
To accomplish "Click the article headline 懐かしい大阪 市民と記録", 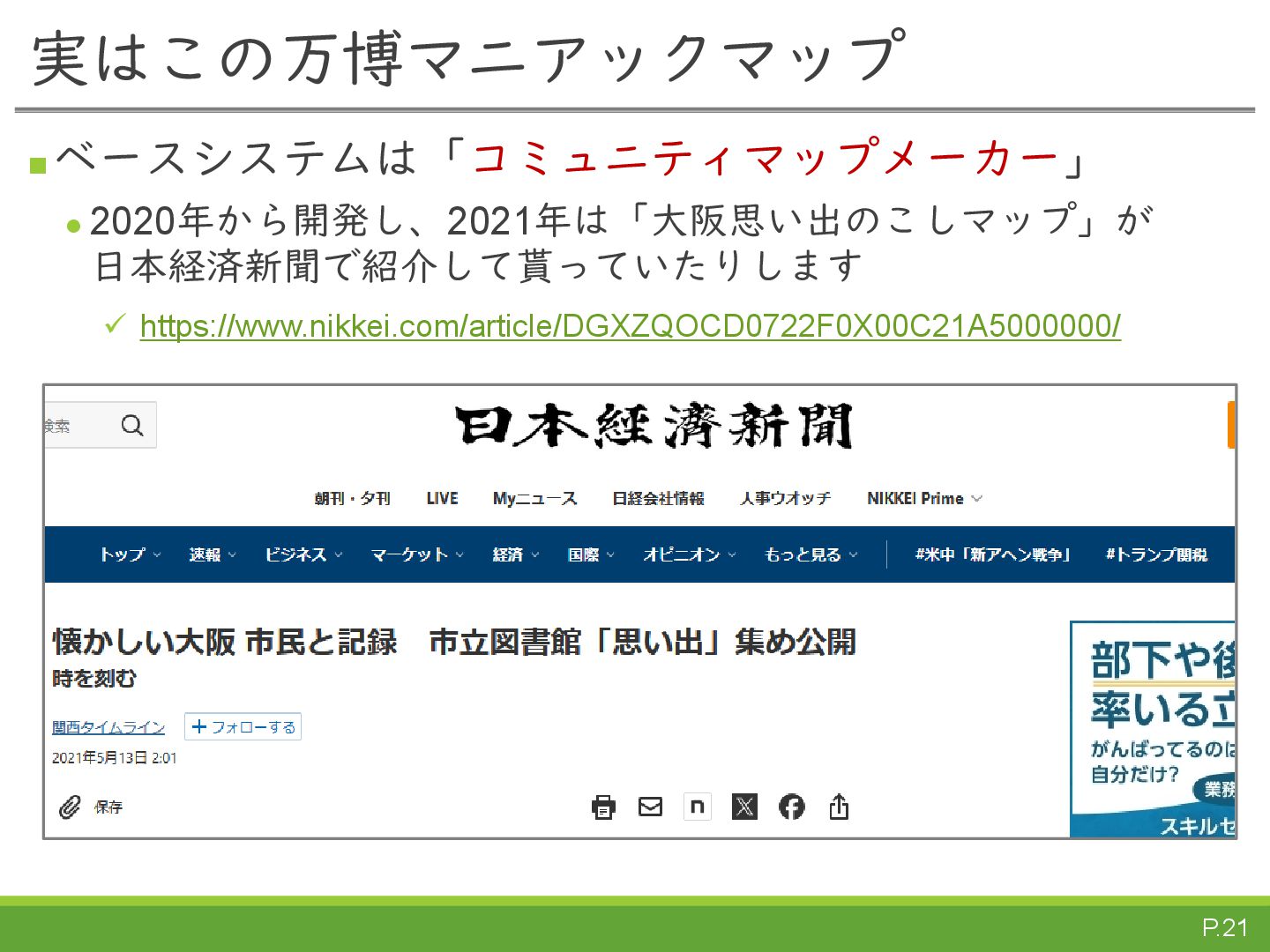I will [454, 642].
